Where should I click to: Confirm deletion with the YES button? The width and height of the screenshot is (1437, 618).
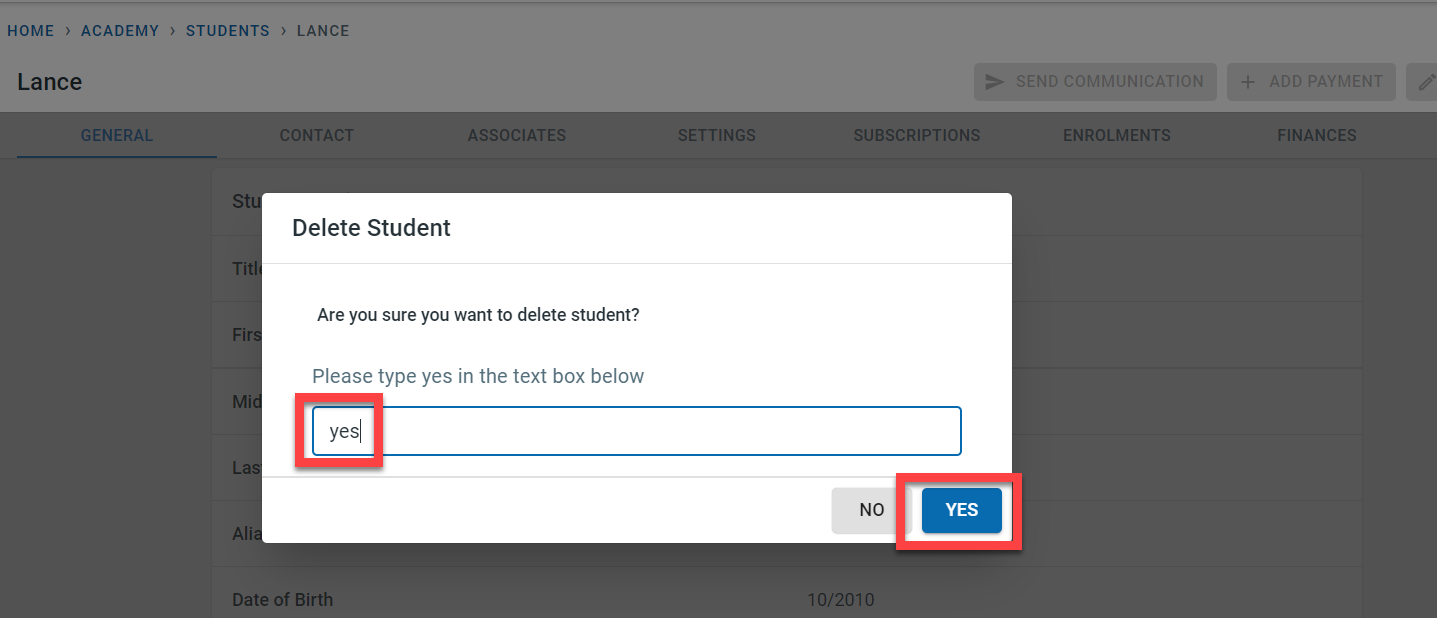[961, 510]
